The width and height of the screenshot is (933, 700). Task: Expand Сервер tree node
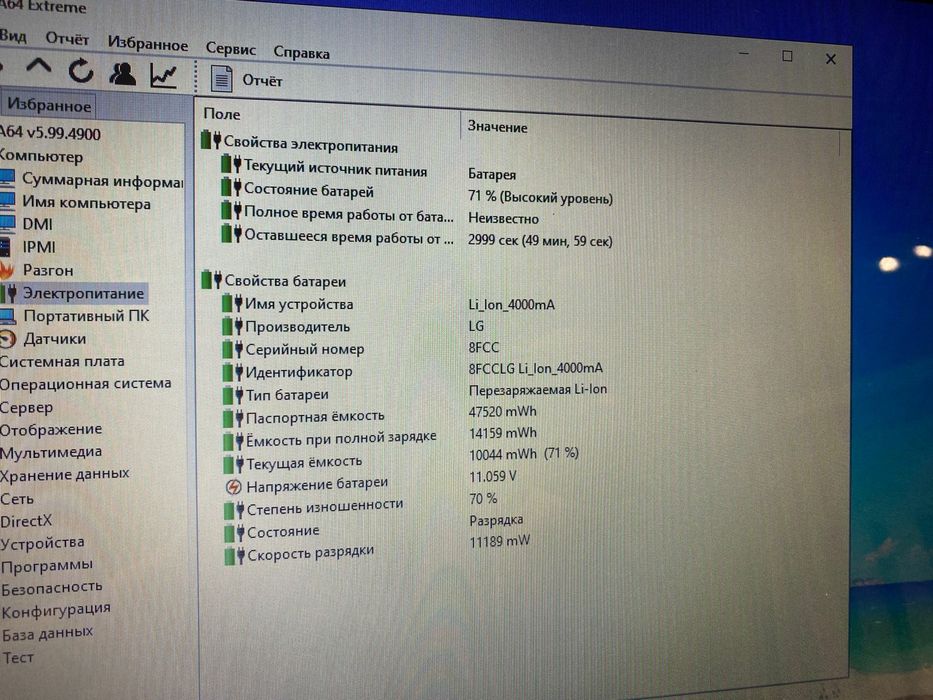coord(26,407)
